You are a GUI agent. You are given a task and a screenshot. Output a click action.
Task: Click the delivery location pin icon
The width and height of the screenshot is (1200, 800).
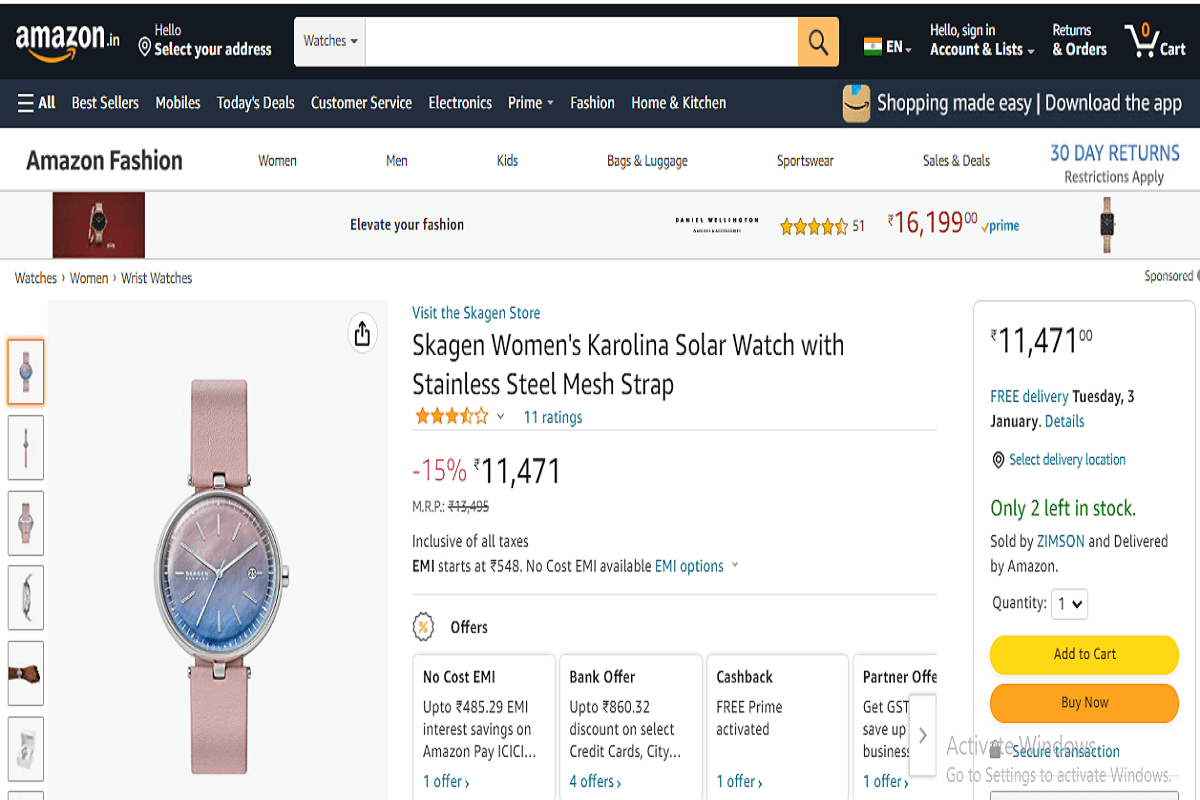point(998,460)
